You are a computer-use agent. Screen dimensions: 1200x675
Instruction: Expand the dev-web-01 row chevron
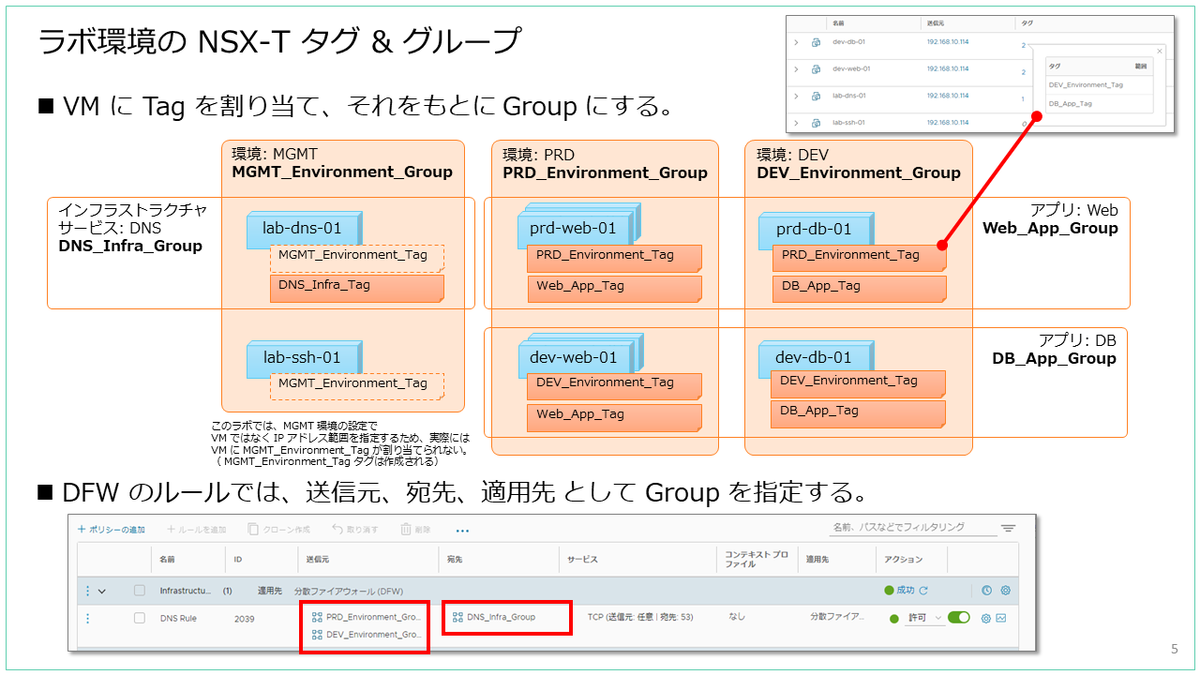[797, 69]
